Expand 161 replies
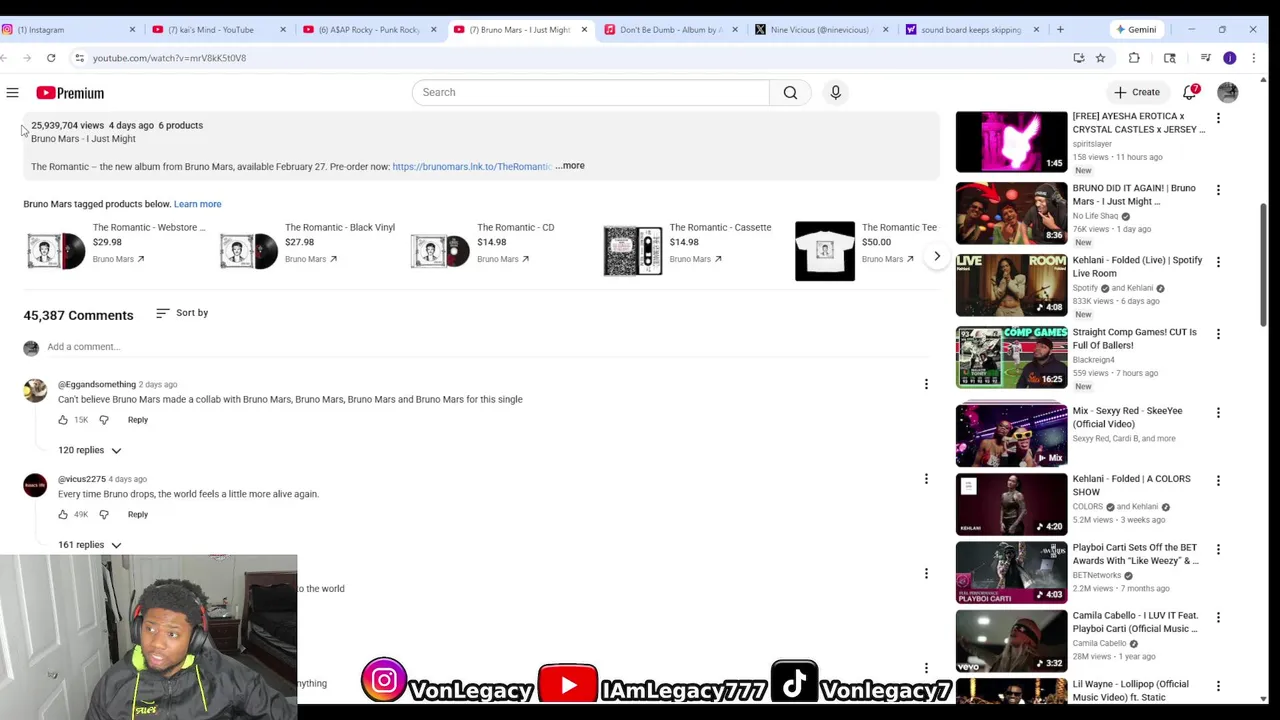The image size is (1280, 720). (89, 545)
